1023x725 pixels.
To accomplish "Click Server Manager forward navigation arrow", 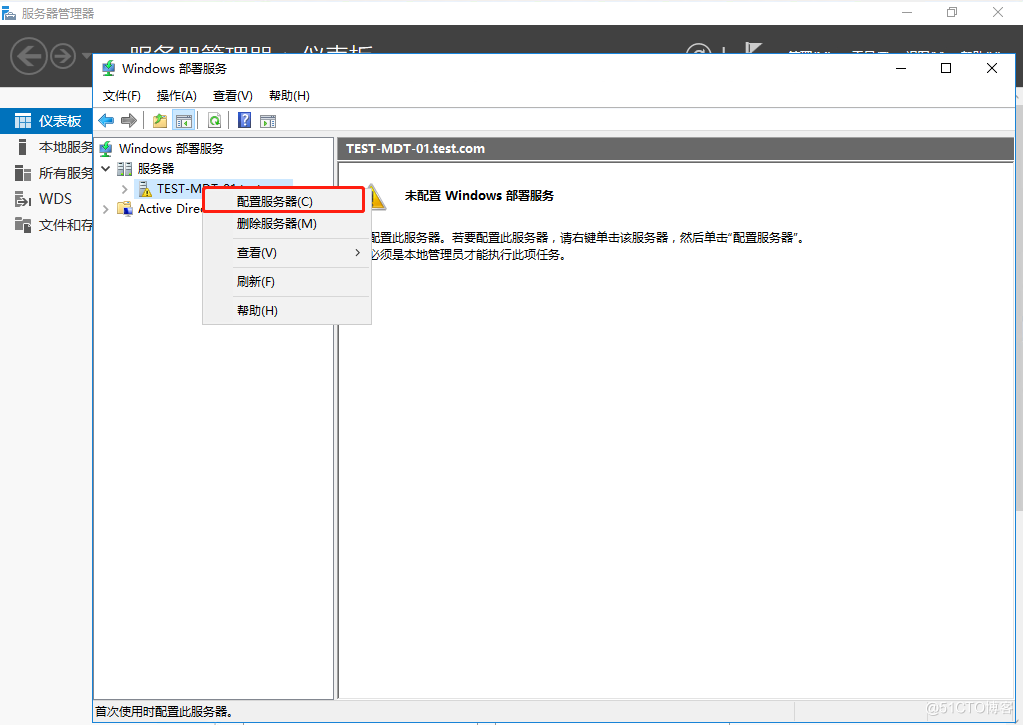I will tap(63, 56).
